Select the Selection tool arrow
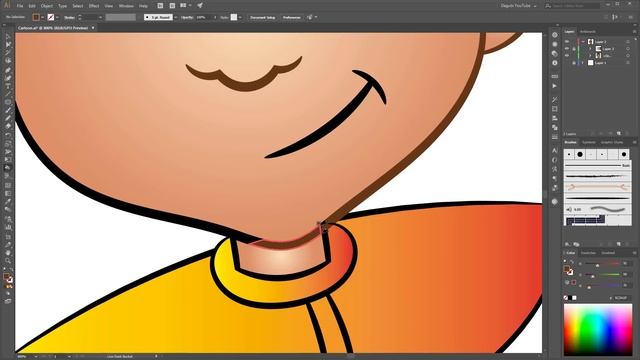640x360 pixels. point(8,37)
